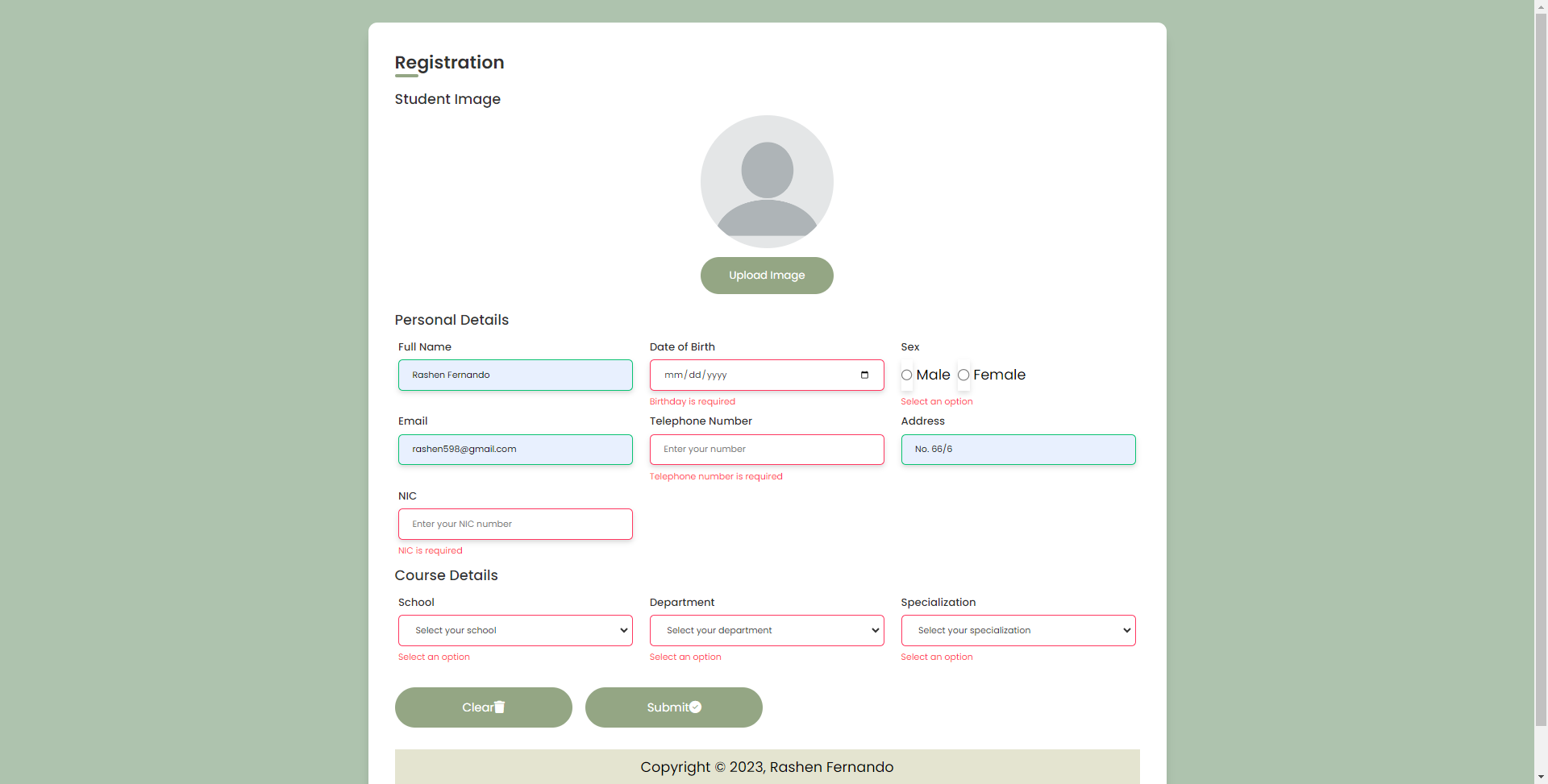This screenshot has width=1548, height=784.
Task: Click the Email input field
Action: (x=515, y=449)
